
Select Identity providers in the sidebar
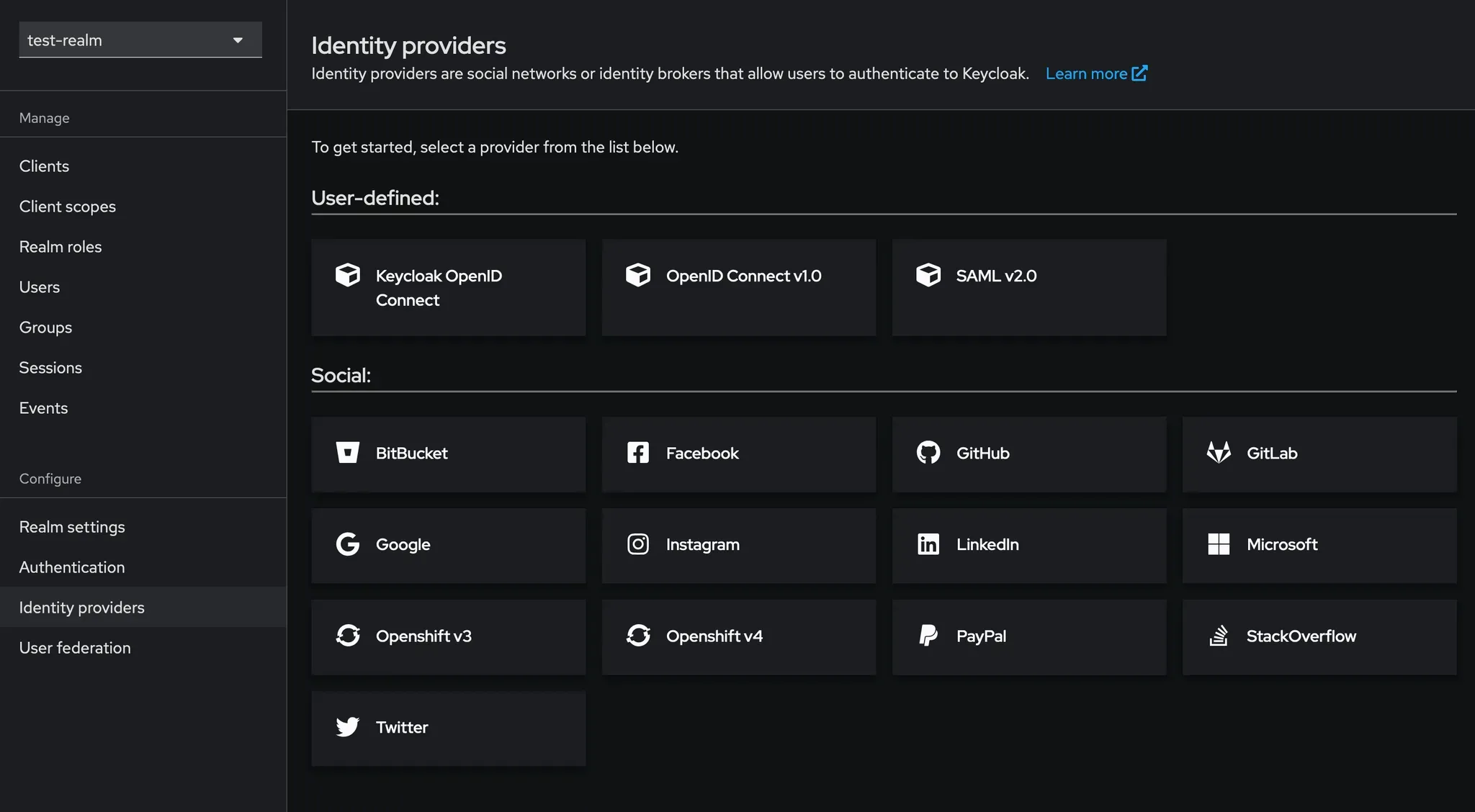point(143,608)
